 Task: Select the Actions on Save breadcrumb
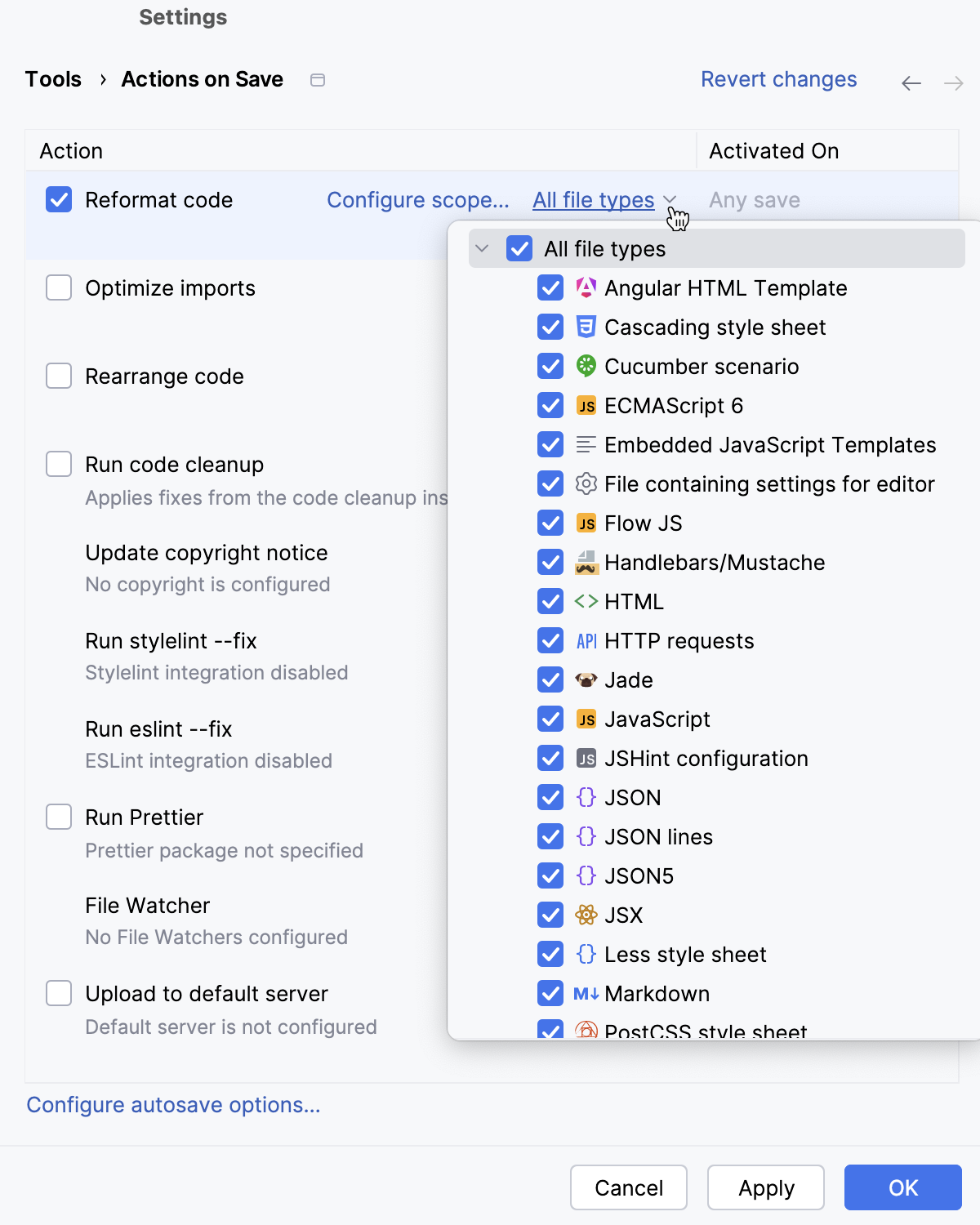click(202, 78)
